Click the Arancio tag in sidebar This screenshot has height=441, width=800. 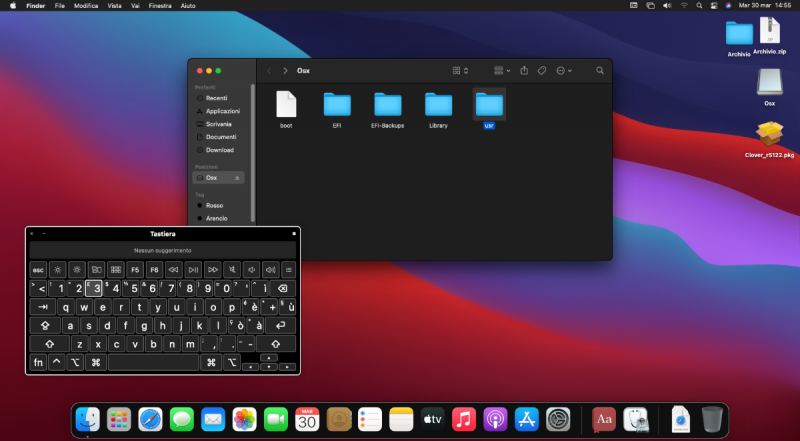pyautogui.click(x=218, y=218)
